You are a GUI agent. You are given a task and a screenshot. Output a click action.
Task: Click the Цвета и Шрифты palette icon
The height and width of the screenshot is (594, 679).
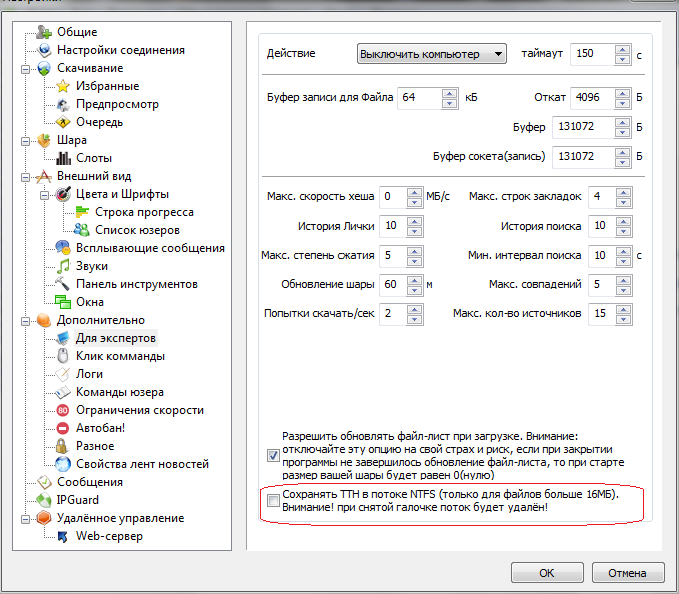pos(63,194)
